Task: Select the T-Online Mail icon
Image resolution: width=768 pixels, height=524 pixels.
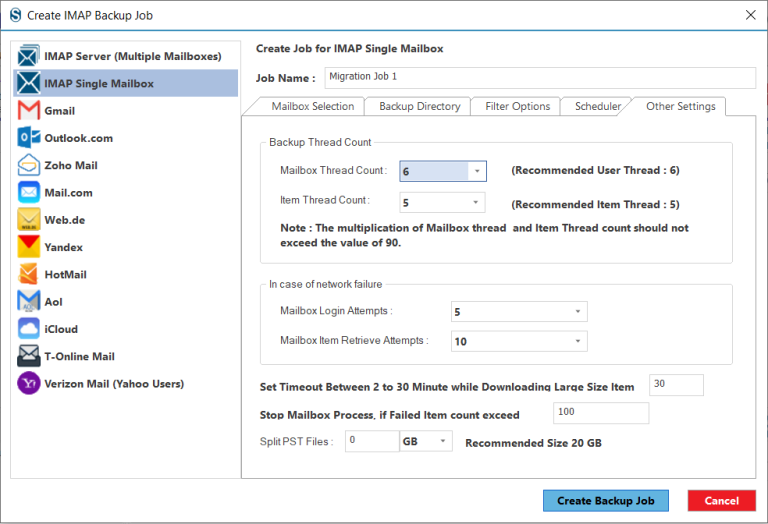Action: pyautogui.click(x=28, y=356)
